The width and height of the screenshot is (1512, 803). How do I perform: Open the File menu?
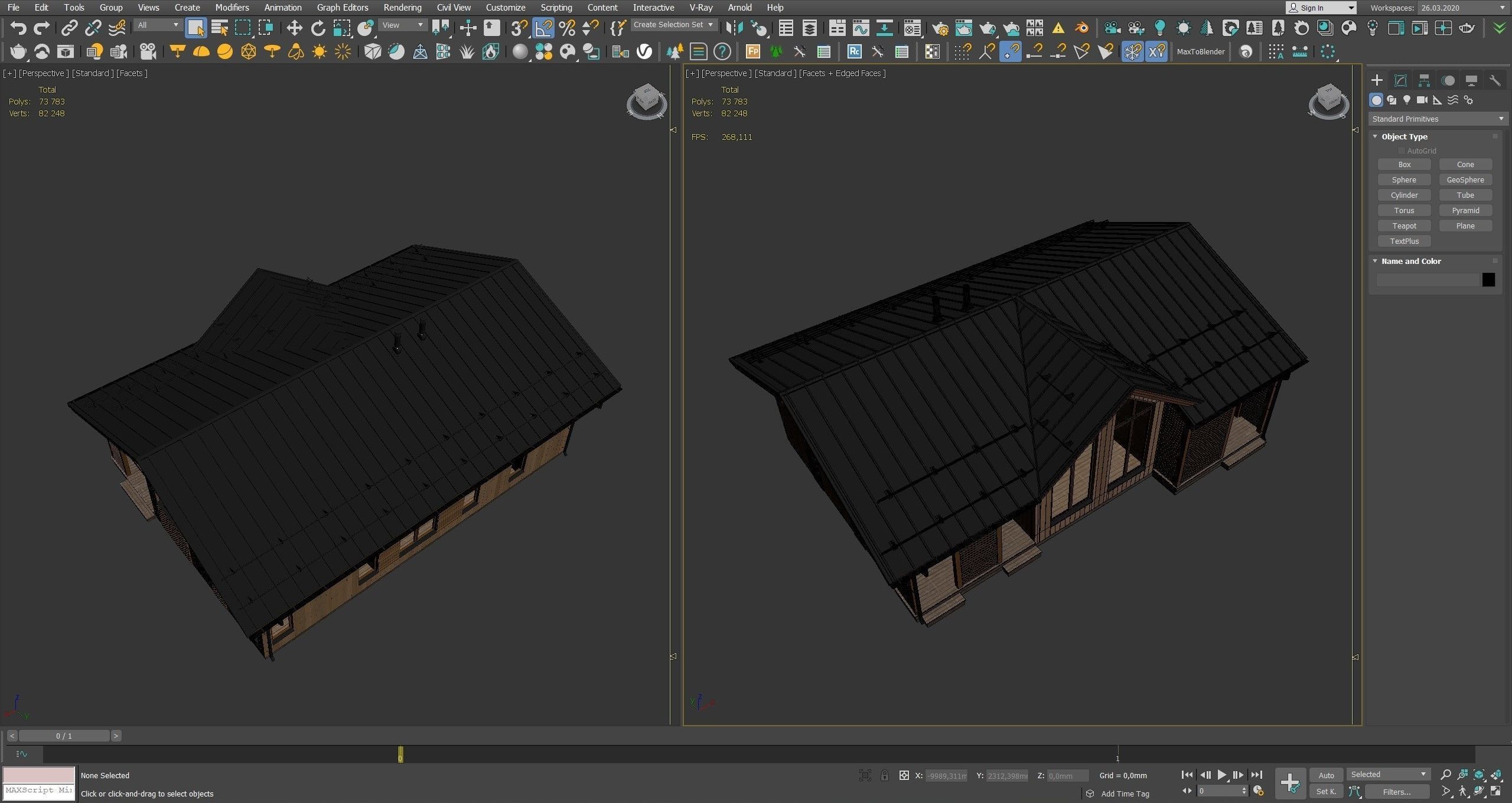(13, 8)
